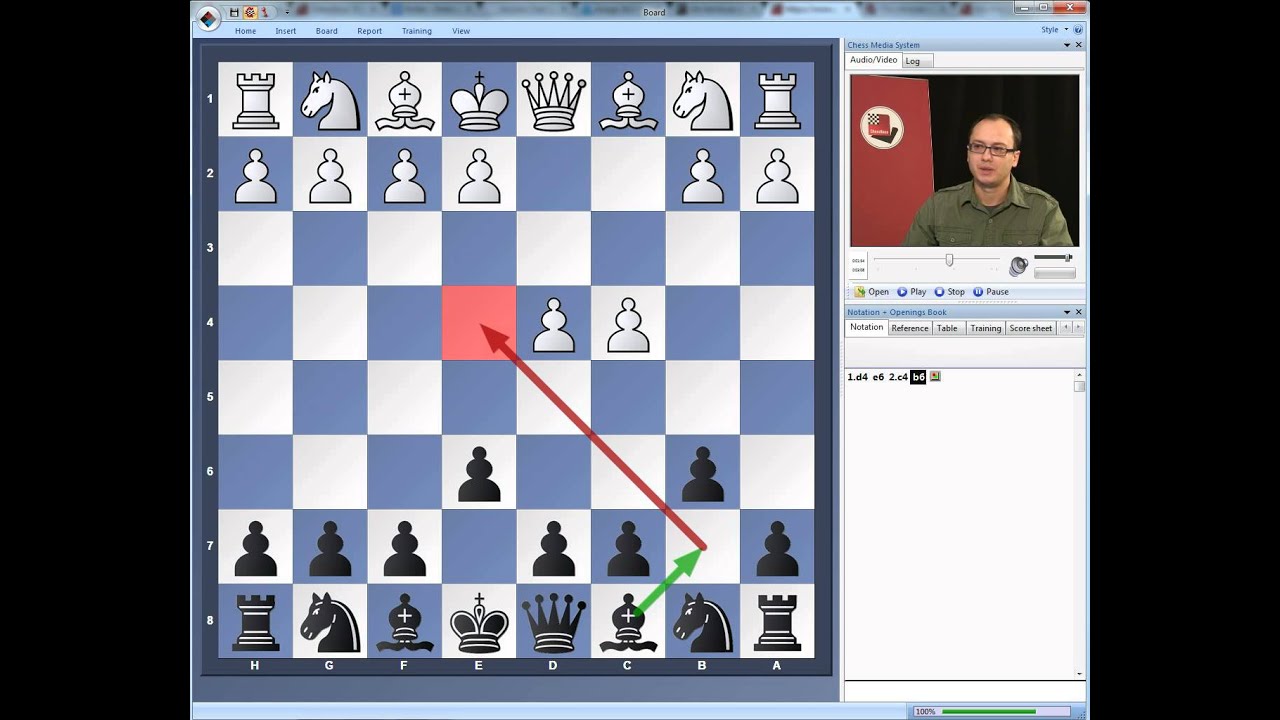Select the black queen on d8
This screenshot has height=720, width=1280.
(553, 620)
